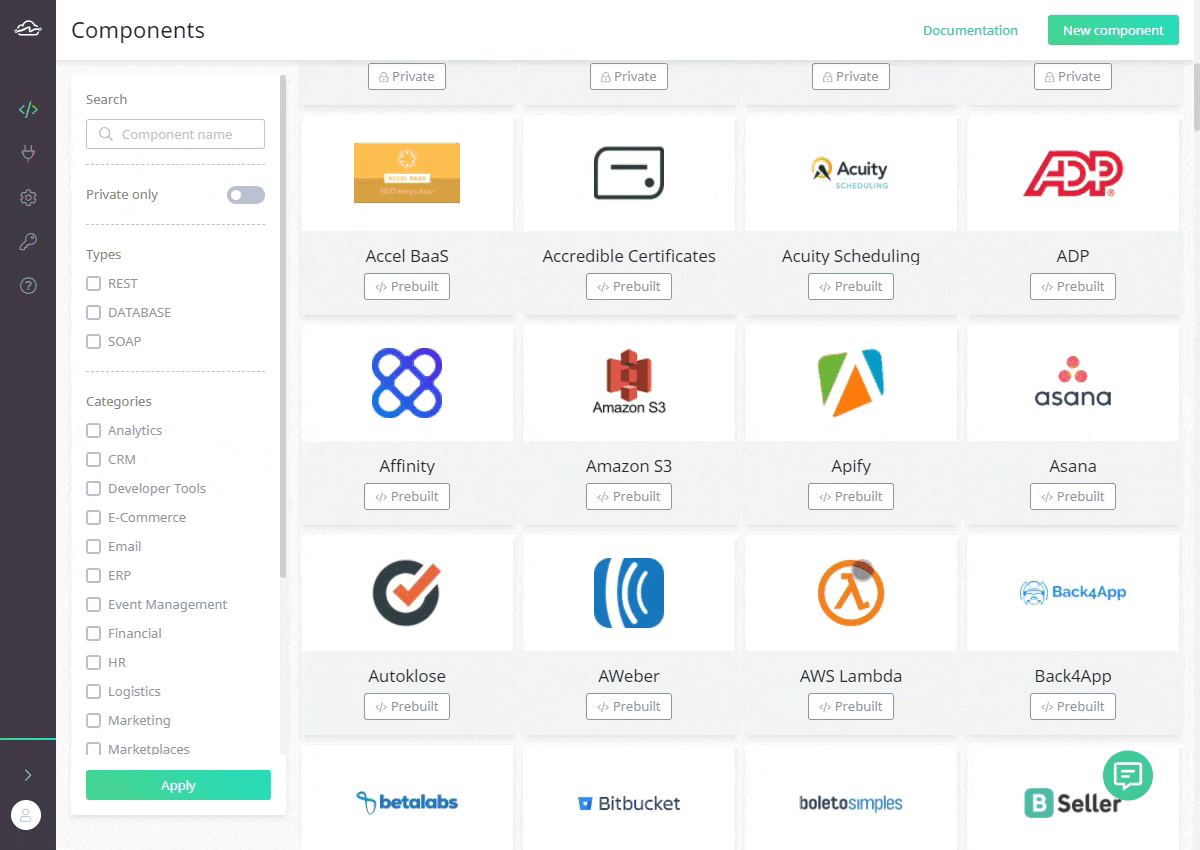Viewport: 1200px width, 850px height.
Task: Check the Event Management checkbox
Action: click(94, 605)
